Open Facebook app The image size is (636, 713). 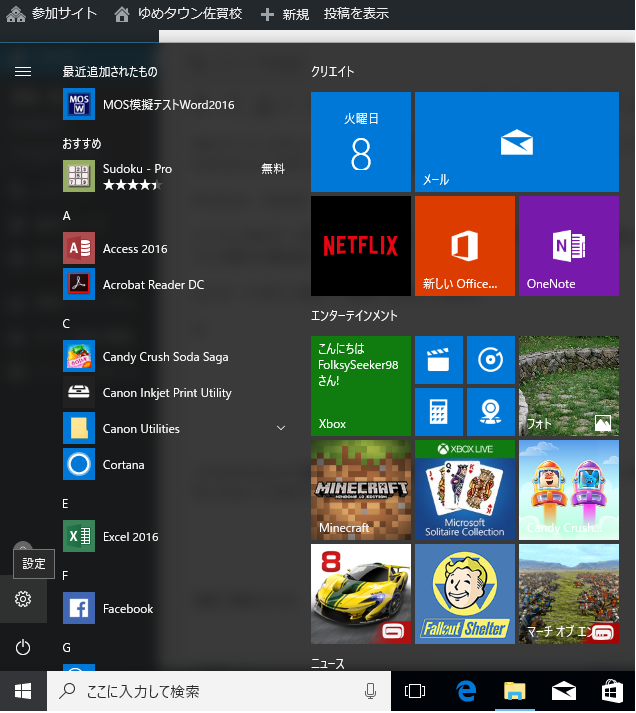(x=175, y=608)
